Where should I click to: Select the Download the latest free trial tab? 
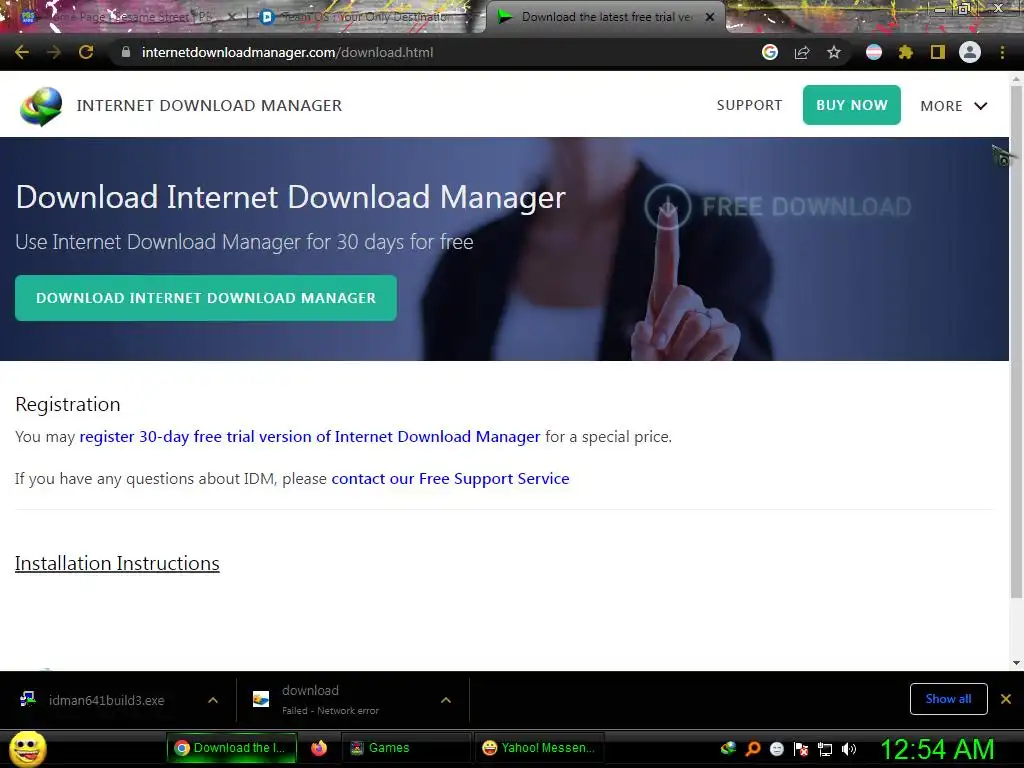606,17
